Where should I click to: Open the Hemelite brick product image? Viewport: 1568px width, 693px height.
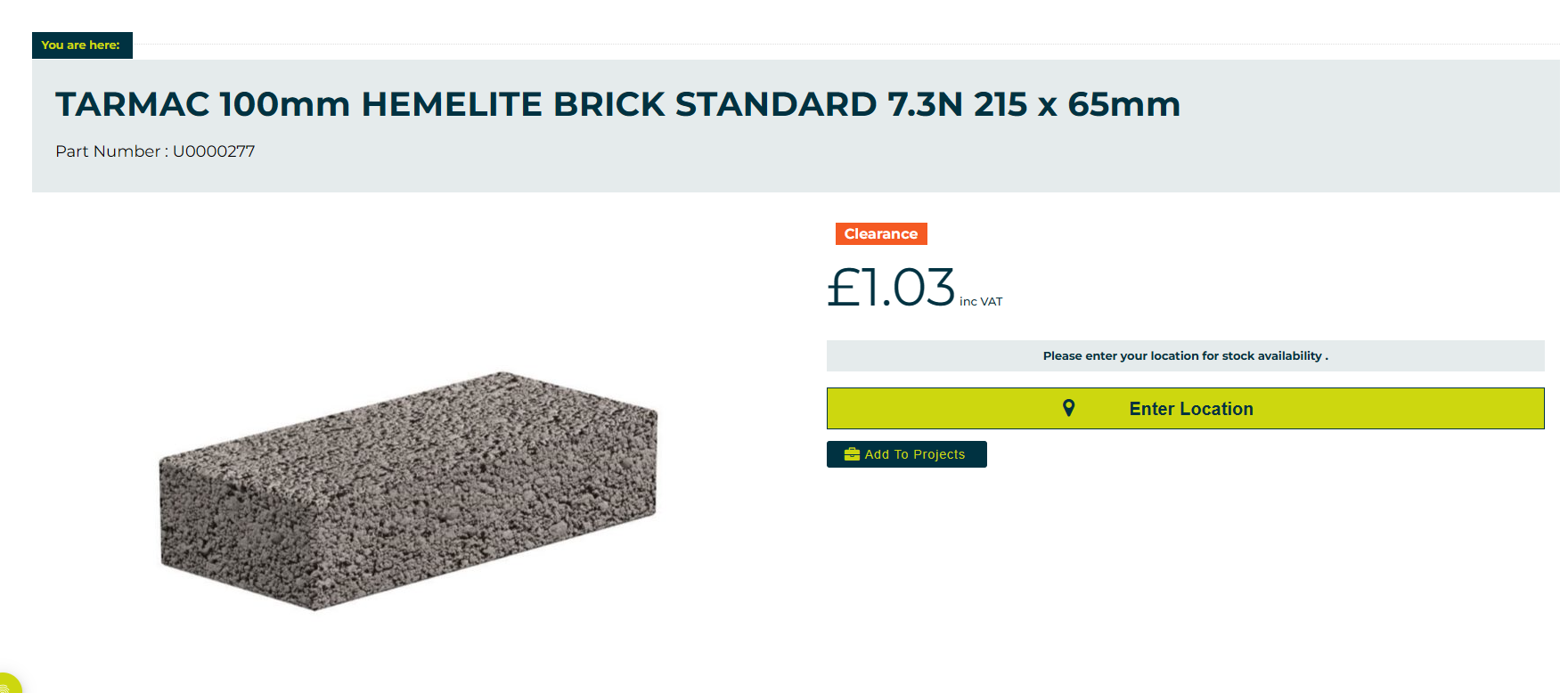[408, 490]
